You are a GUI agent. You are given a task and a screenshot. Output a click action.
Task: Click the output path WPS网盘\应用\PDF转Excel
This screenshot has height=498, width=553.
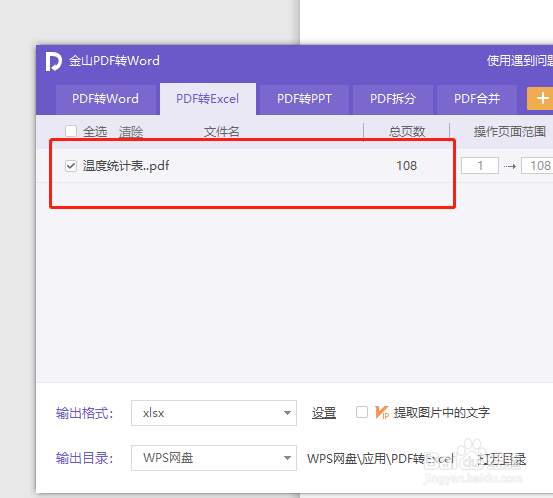click(x=380, y=459)
